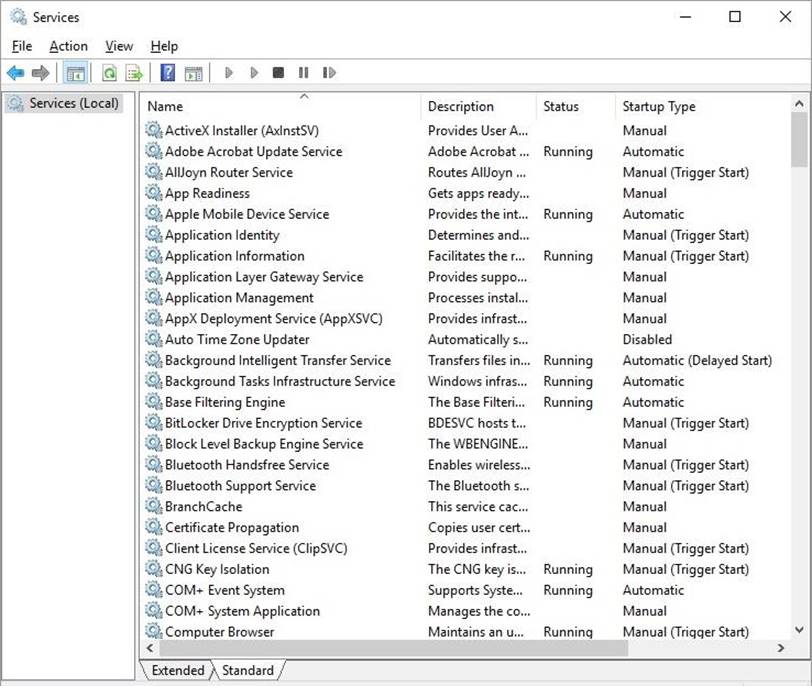Select the Bluetooth Support Service row
This screenshot has width=812, height=686.
click(x=240, y=486)
